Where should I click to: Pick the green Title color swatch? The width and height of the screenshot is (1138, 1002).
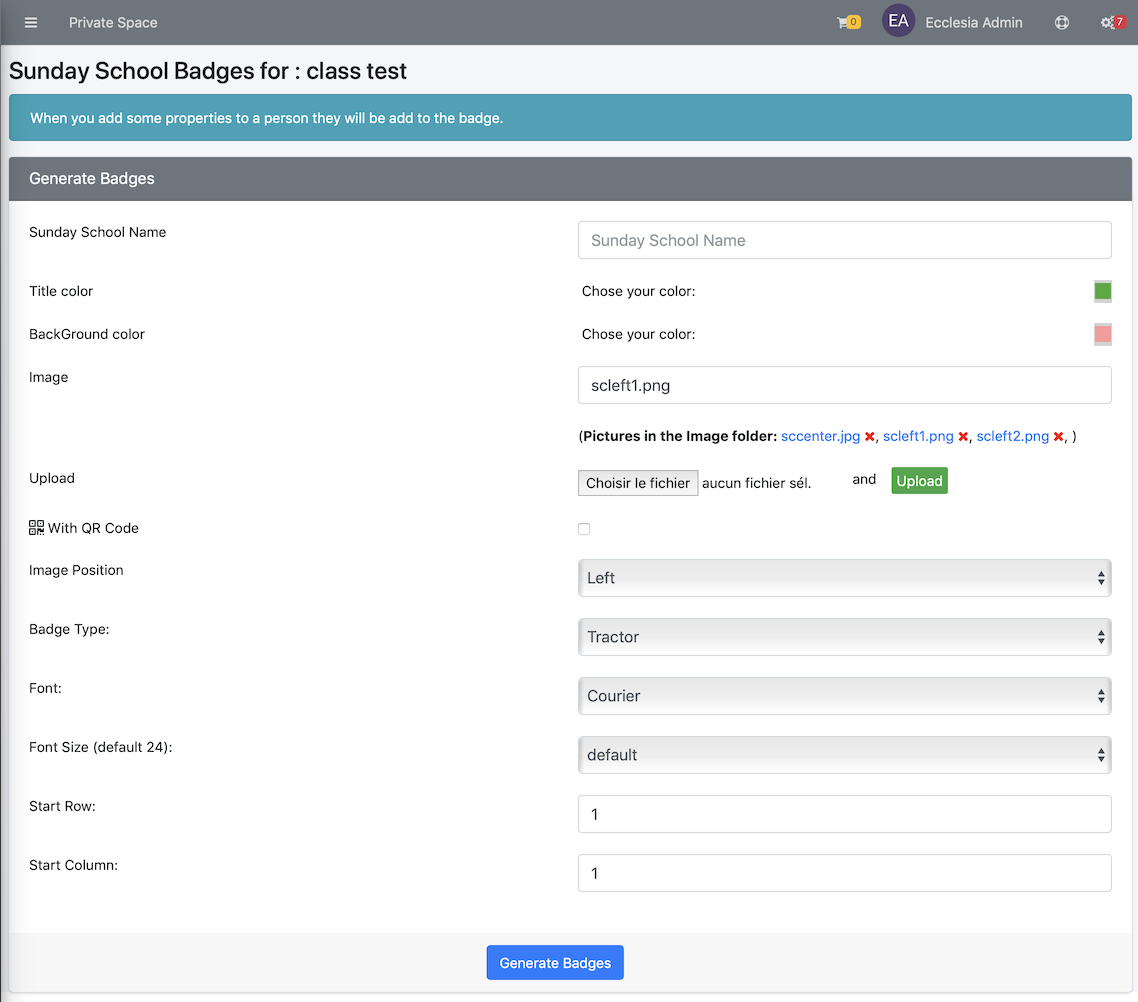tap(1102, 291)
